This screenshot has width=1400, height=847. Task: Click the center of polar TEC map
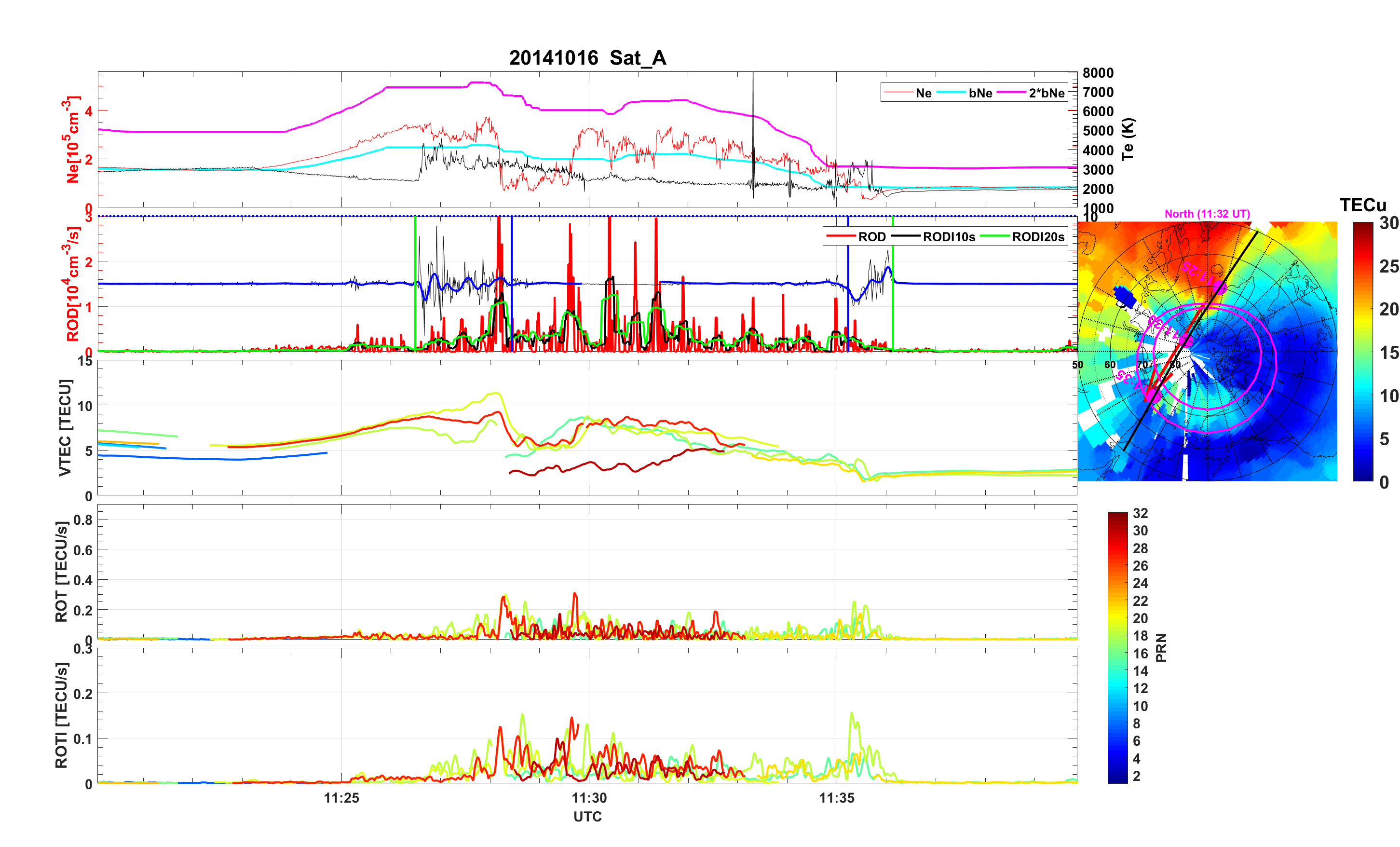pos(1207,351)
